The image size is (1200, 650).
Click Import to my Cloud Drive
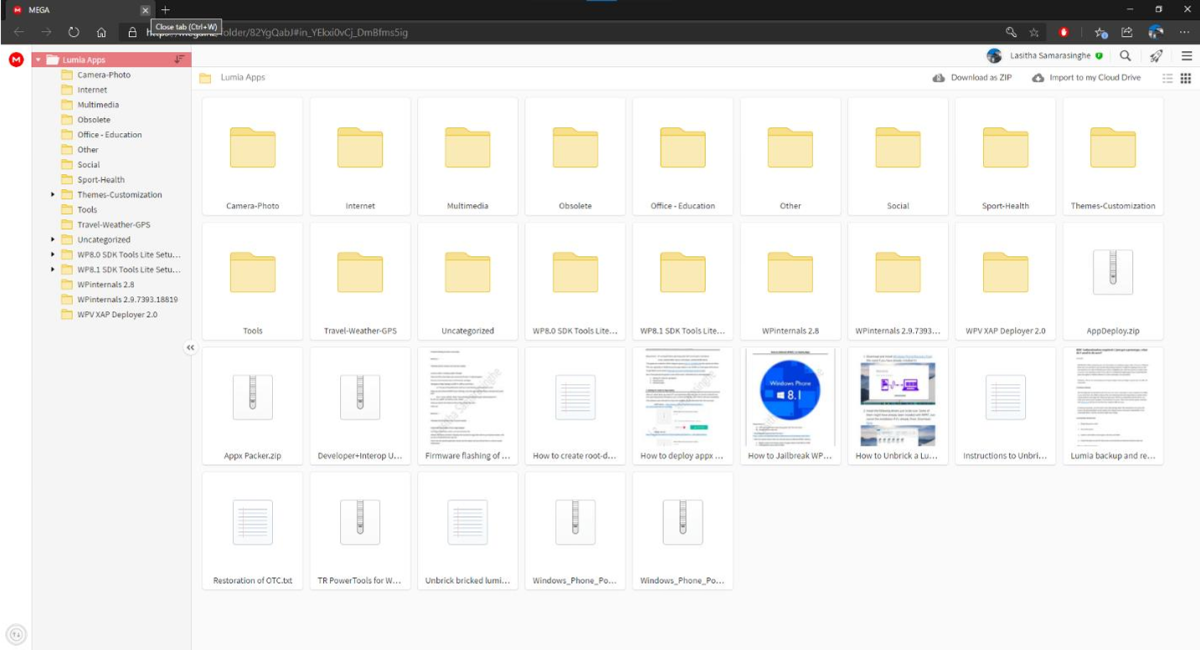pos(1086,78)
